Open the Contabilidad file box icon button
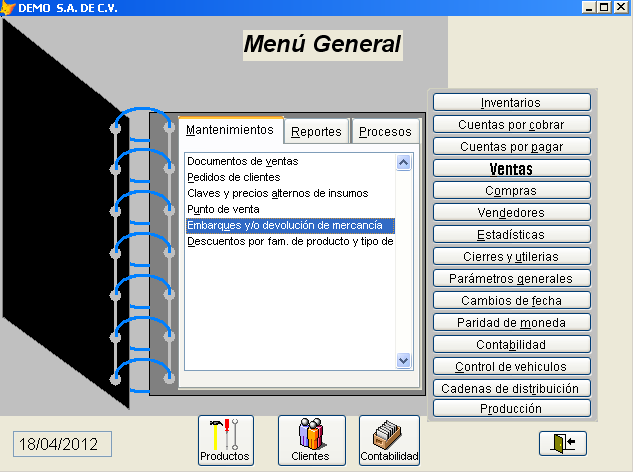Viewport: 633px width, 472px height. (389, 441)
